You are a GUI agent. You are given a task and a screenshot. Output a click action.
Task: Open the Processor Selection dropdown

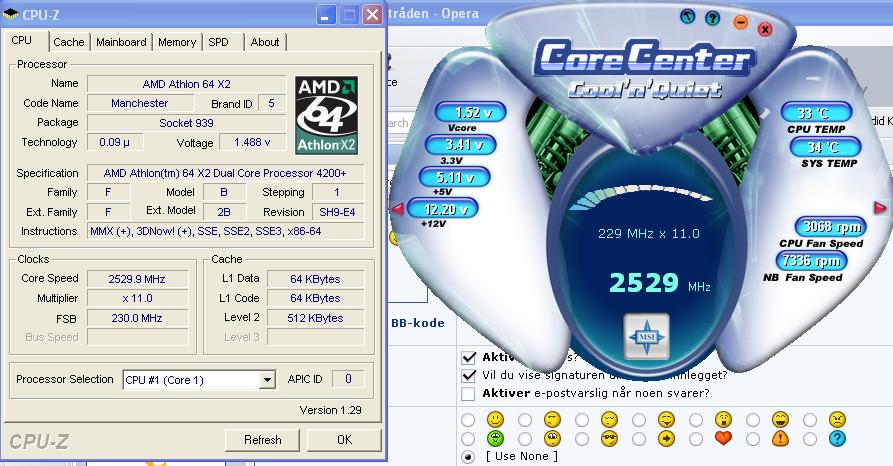tap(267, 380)
